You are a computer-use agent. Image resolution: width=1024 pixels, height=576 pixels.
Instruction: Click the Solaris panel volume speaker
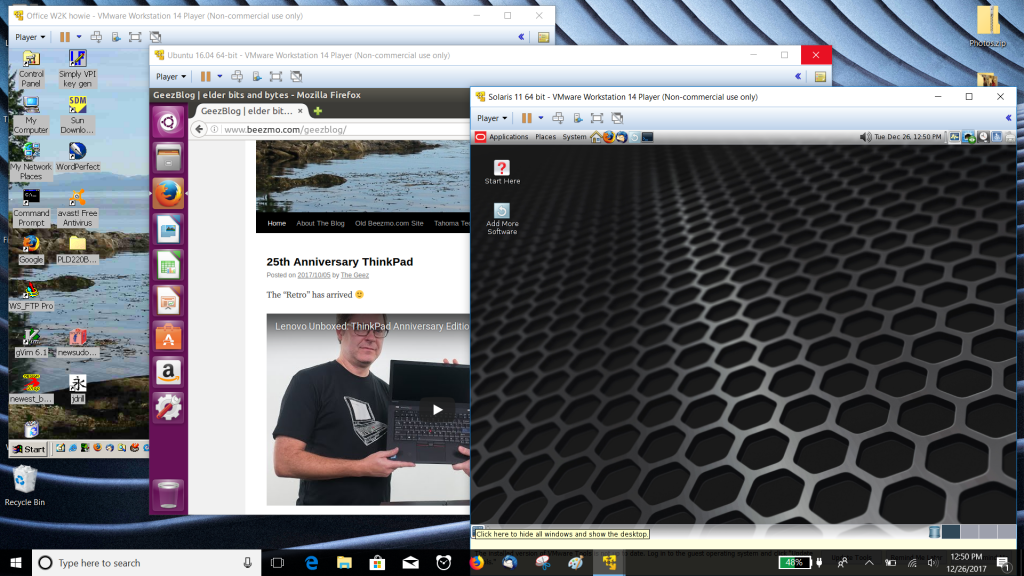[x=865, y=137]
